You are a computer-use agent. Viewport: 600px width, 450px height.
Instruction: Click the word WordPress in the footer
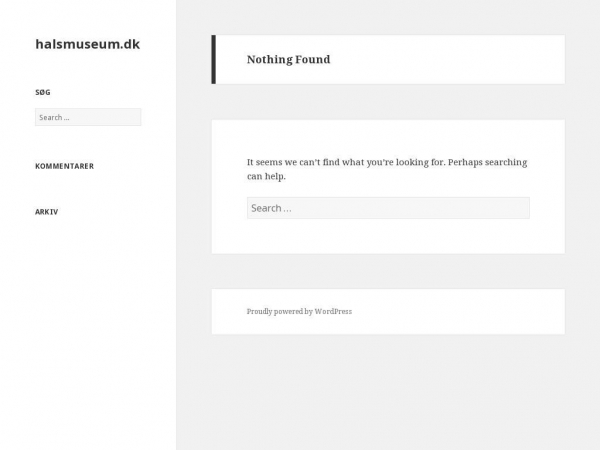click(333, 311)
